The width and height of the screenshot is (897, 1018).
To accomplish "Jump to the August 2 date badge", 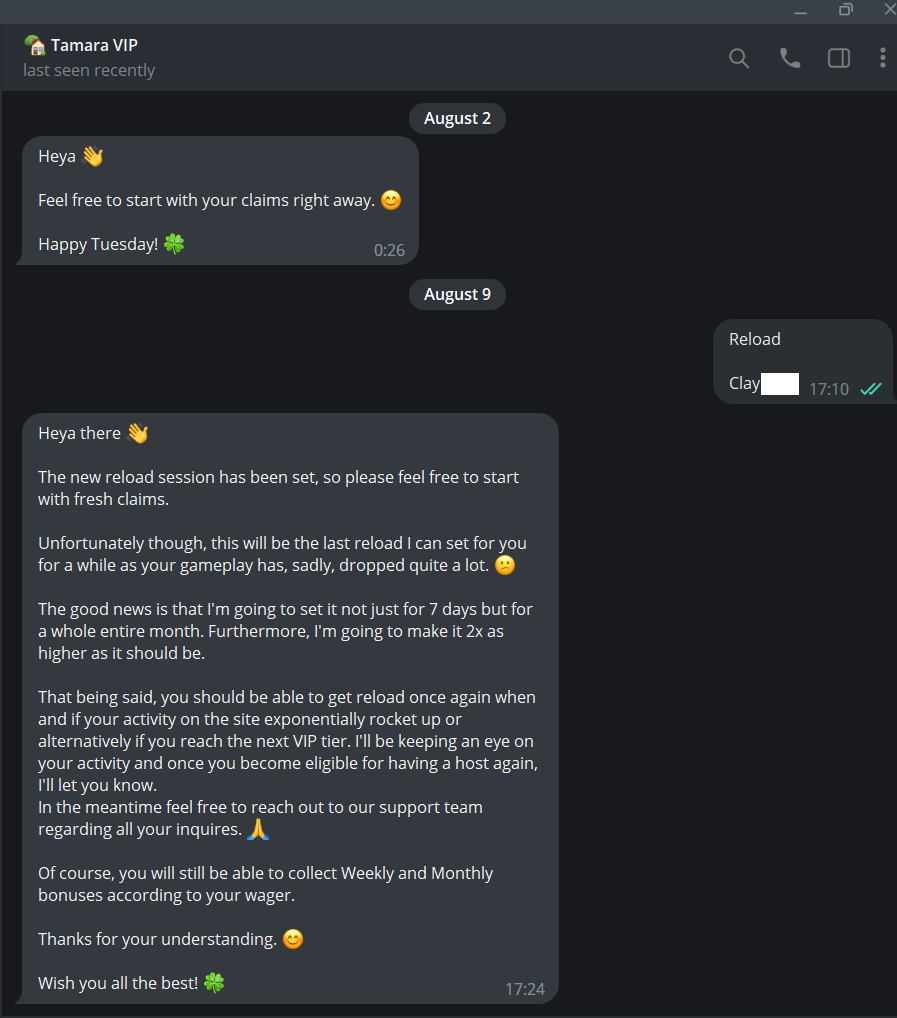I will coord(457,118).
